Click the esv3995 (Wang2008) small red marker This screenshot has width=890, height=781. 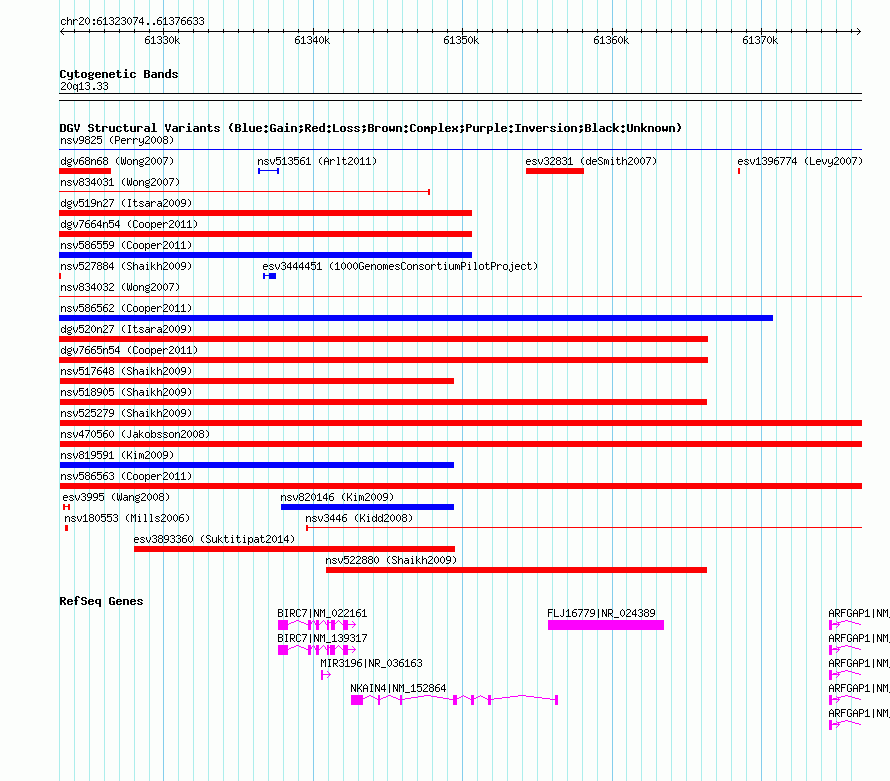[66, 507]
